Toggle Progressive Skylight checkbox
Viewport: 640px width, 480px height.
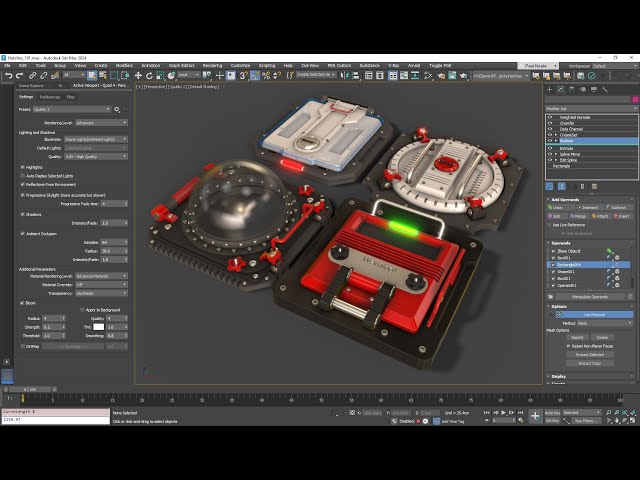pos(22,195)
